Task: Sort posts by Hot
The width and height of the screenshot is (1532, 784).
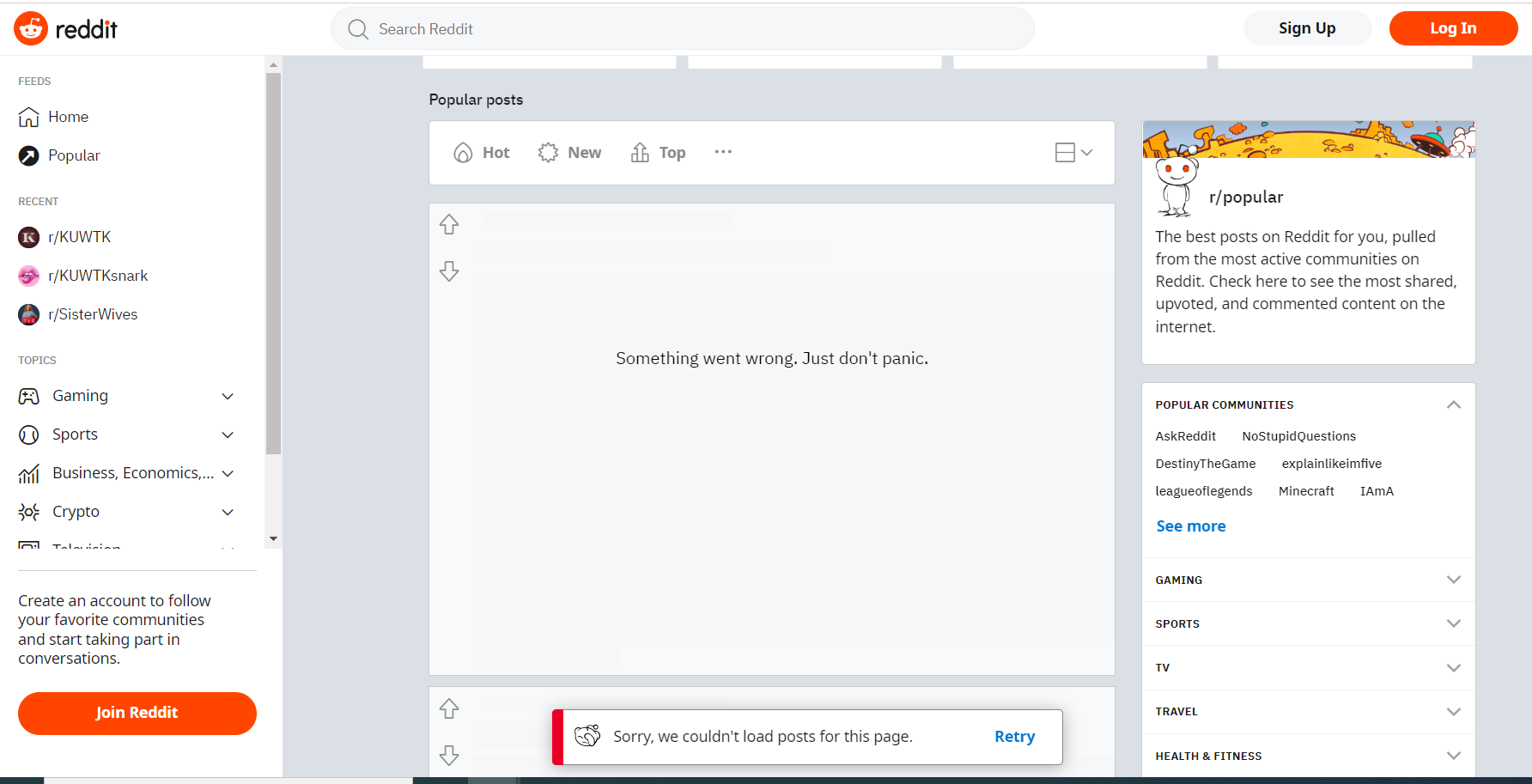Action: (481, 153)
